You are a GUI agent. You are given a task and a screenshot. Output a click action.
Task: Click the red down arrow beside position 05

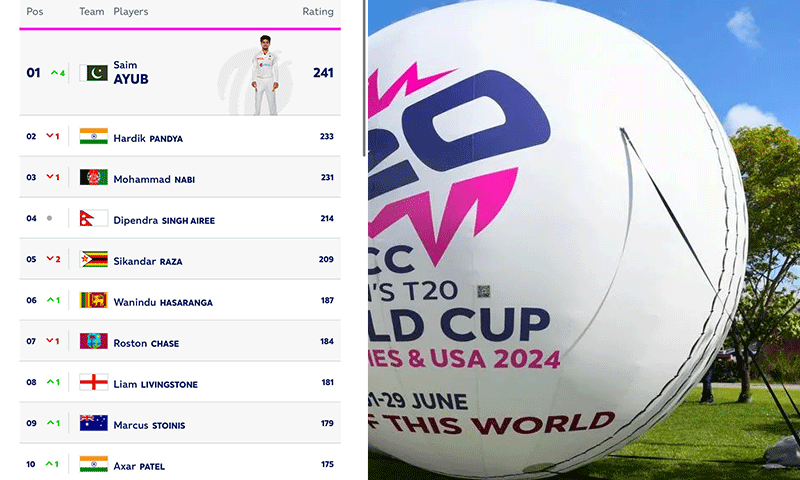(x=49, y=259)
